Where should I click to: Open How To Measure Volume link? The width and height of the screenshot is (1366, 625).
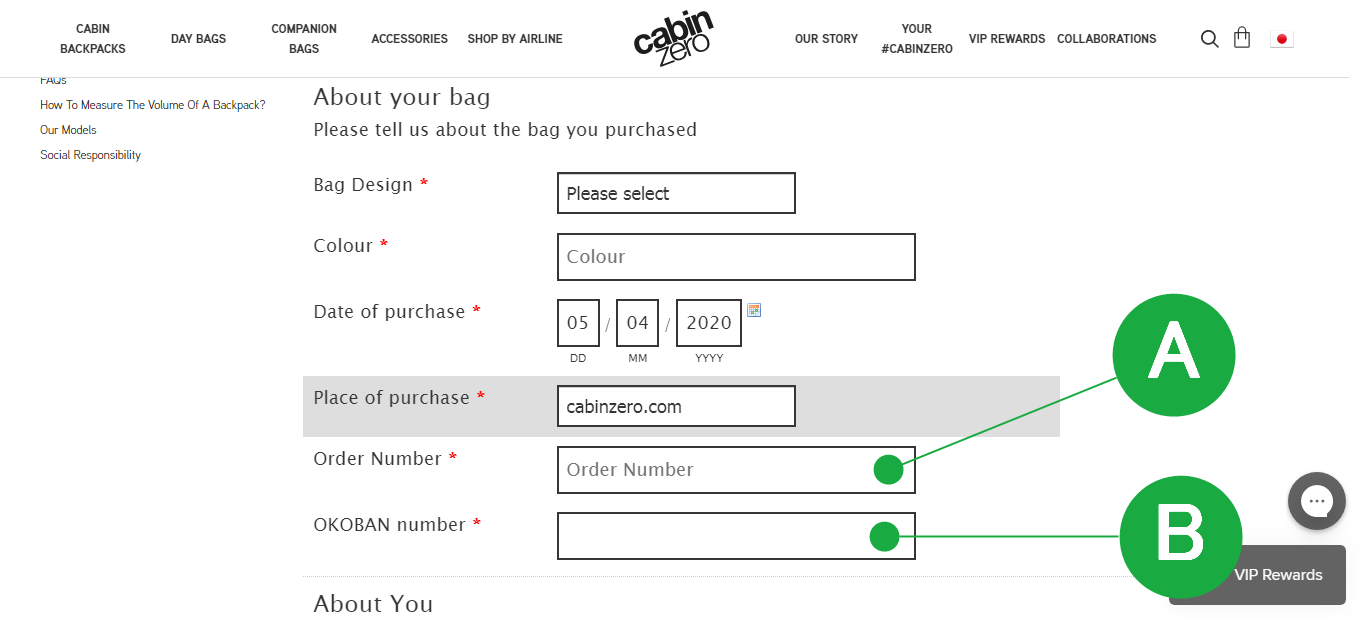pos(153,105)
